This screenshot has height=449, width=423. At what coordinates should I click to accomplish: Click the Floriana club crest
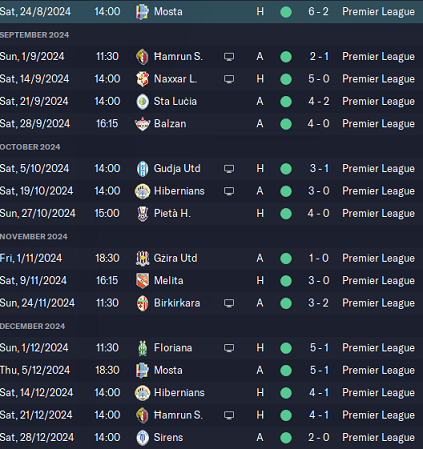click(x=143, y=348)
